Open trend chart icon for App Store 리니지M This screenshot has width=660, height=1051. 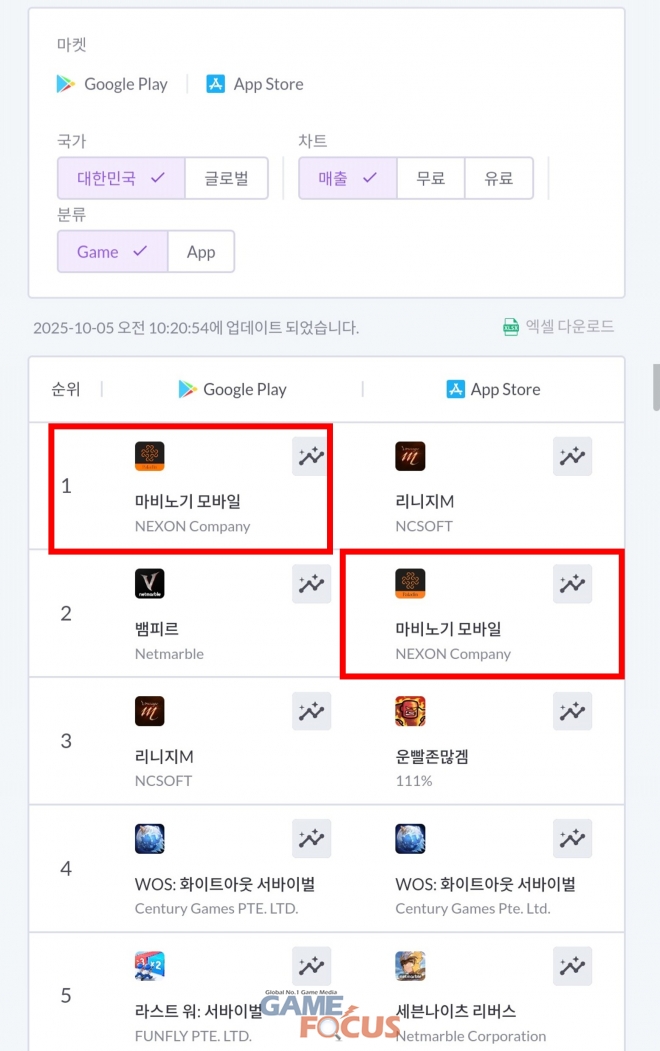coord(572,456)
